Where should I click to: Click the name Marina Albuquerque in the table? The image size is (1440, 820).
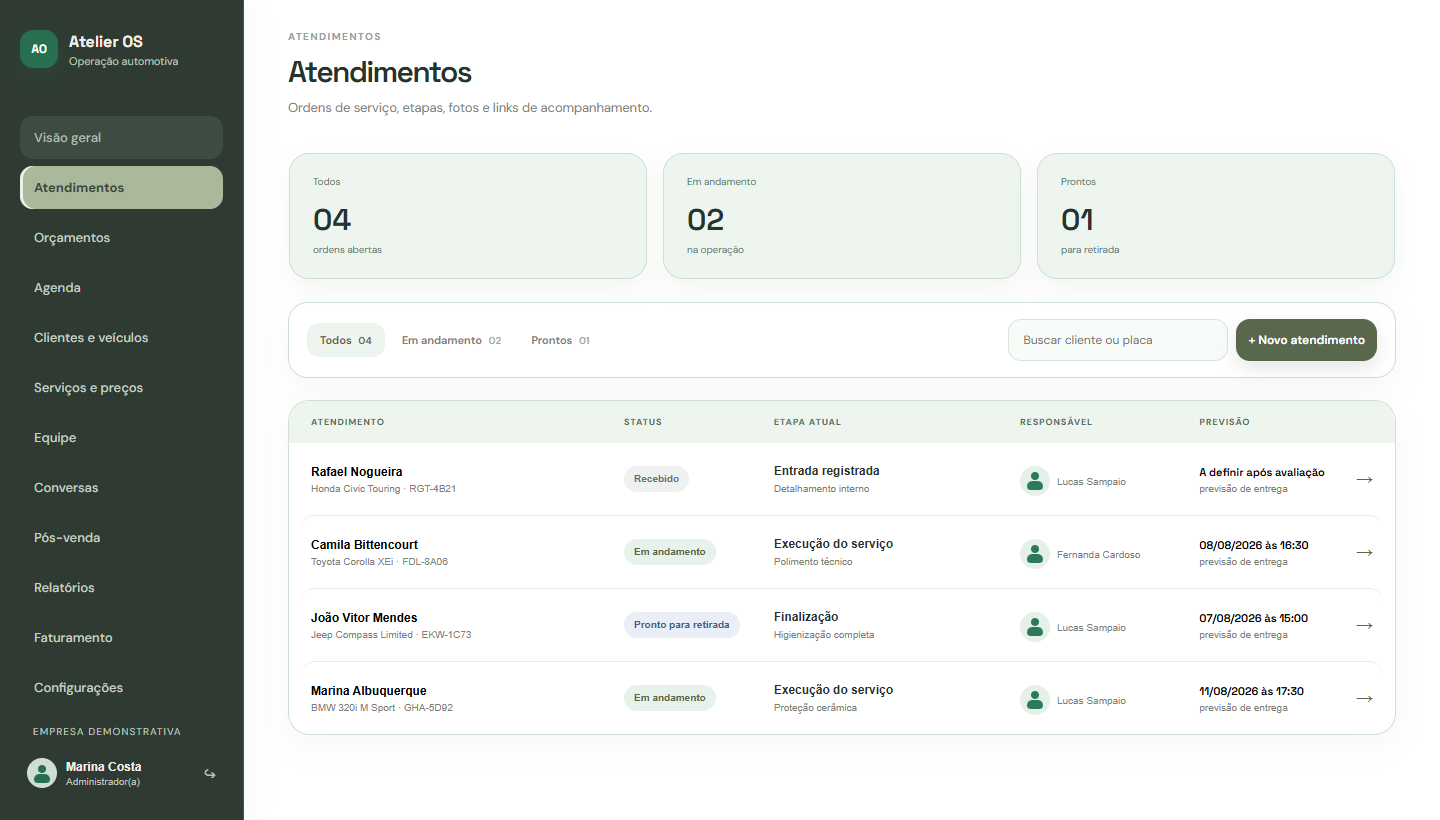[369, 691]
